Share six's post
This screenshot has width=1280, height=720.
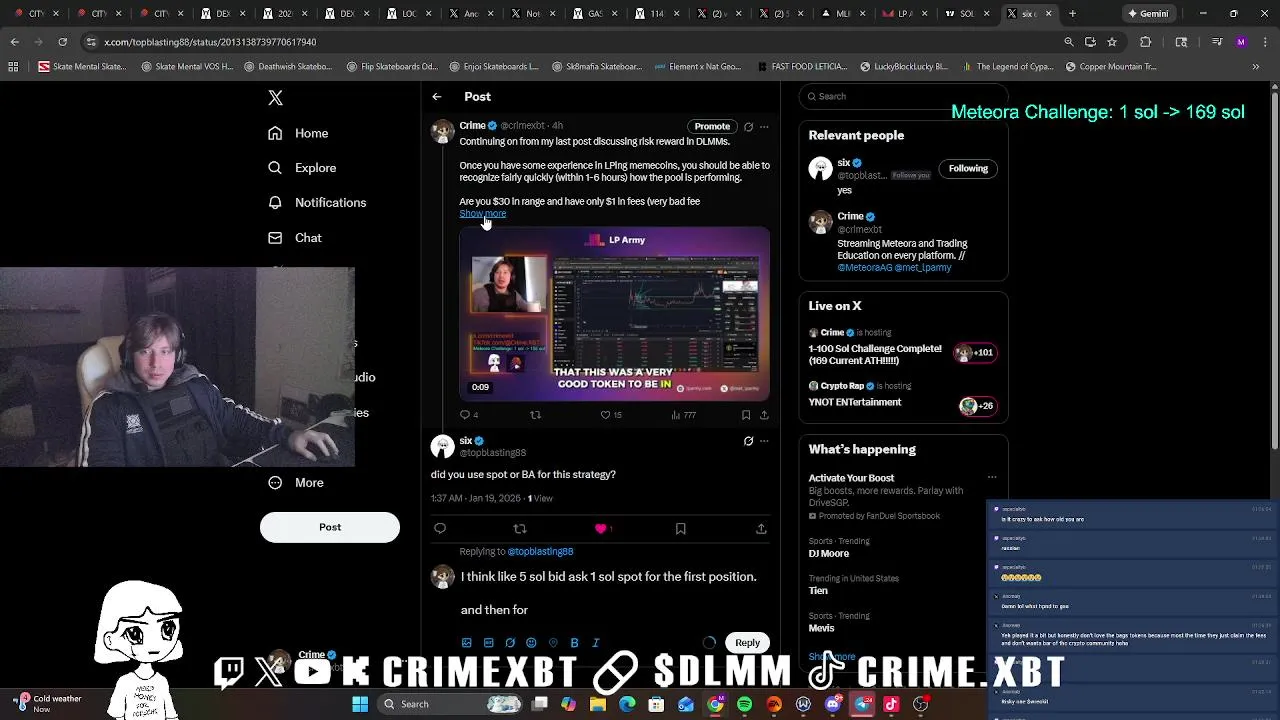[761, 528]
